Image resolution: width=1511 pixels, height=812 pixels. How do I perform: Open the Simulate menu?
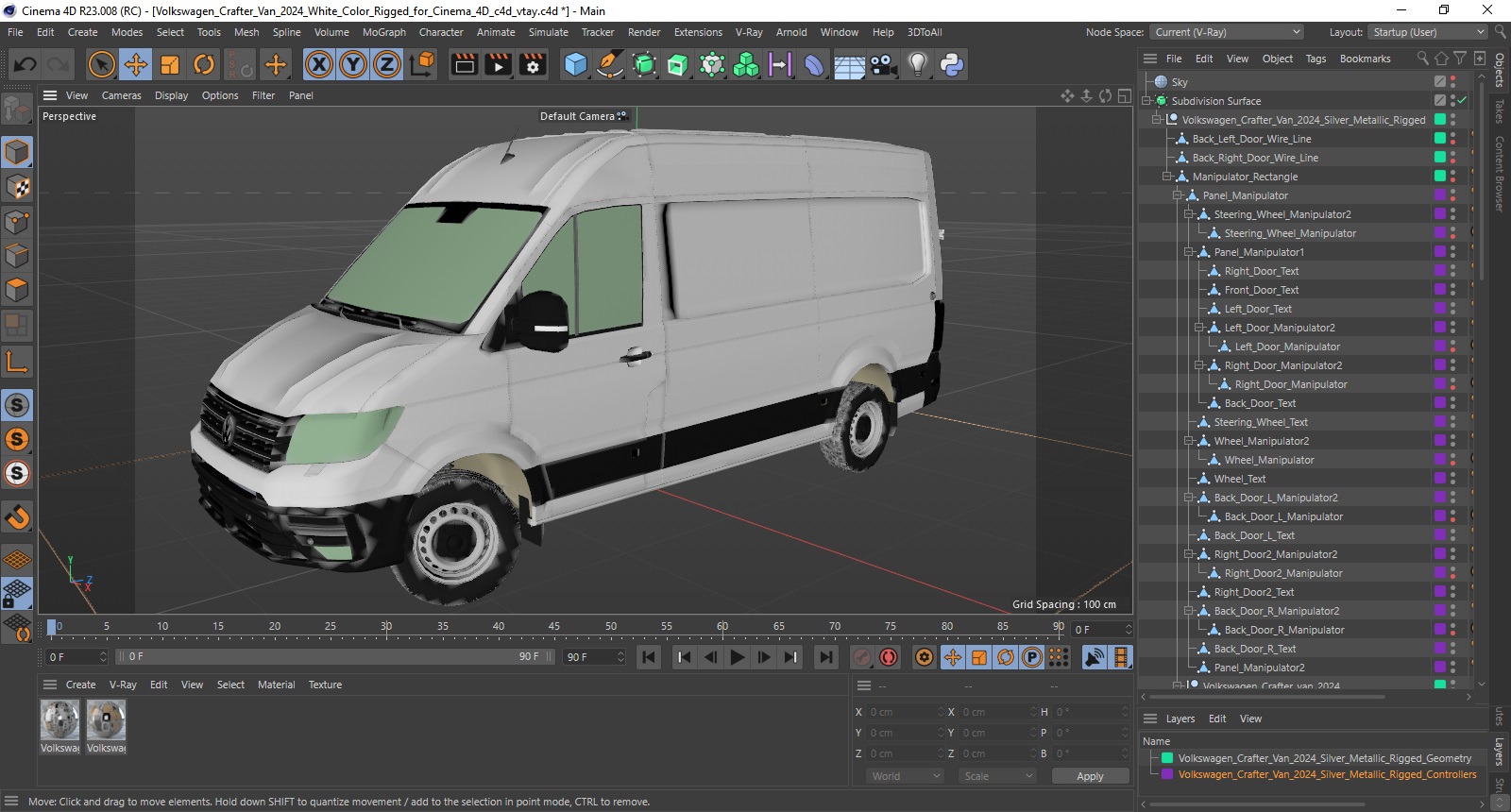tap(548, 32)
